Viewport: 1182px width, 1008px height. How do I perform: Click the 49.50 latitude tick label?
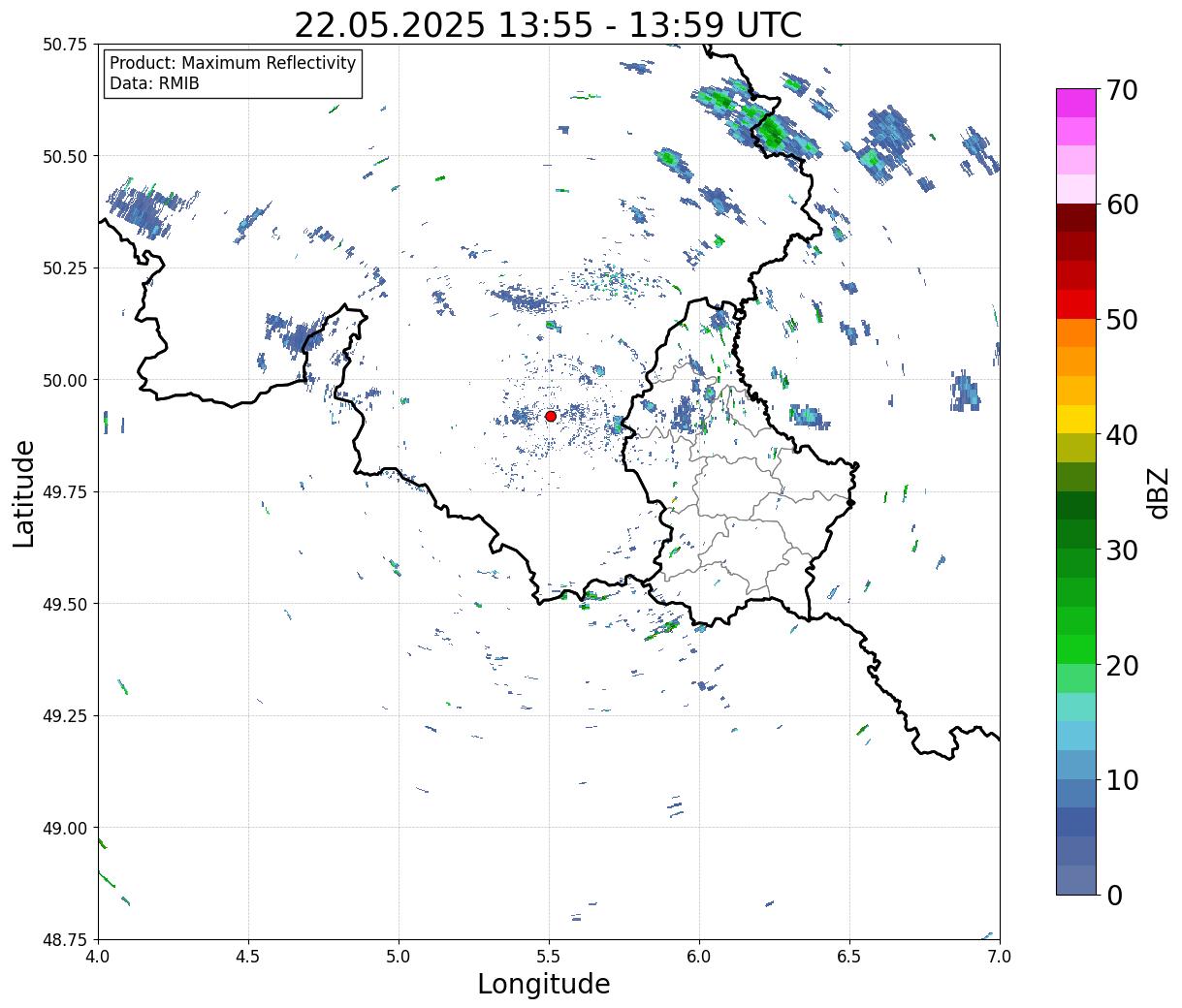pos(65,604)
